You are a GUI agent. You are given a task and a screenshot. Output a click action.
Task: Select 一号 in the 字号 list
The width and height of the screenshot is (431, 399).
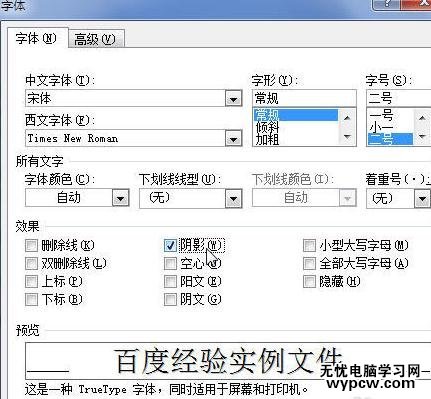click(x=390, y=115)
